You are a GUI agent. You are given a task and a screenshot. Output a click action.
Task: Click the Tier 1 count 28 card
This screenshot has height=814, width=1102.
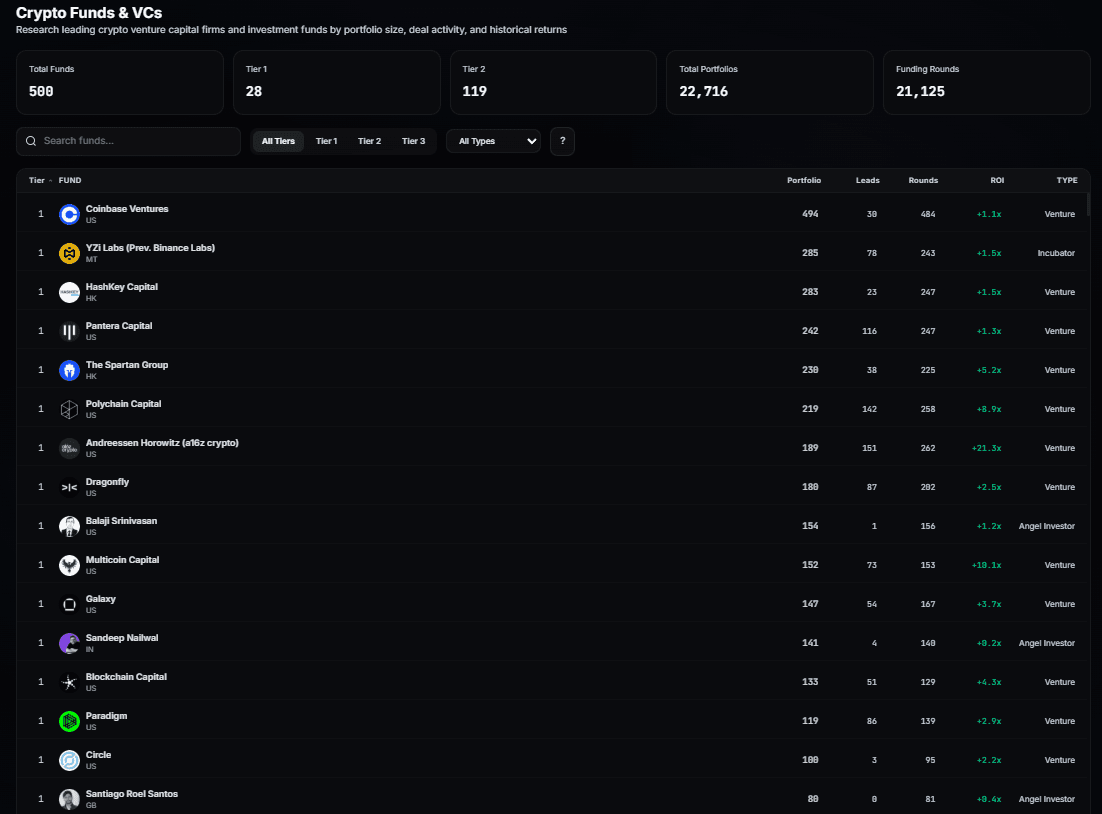pos(337,82)
